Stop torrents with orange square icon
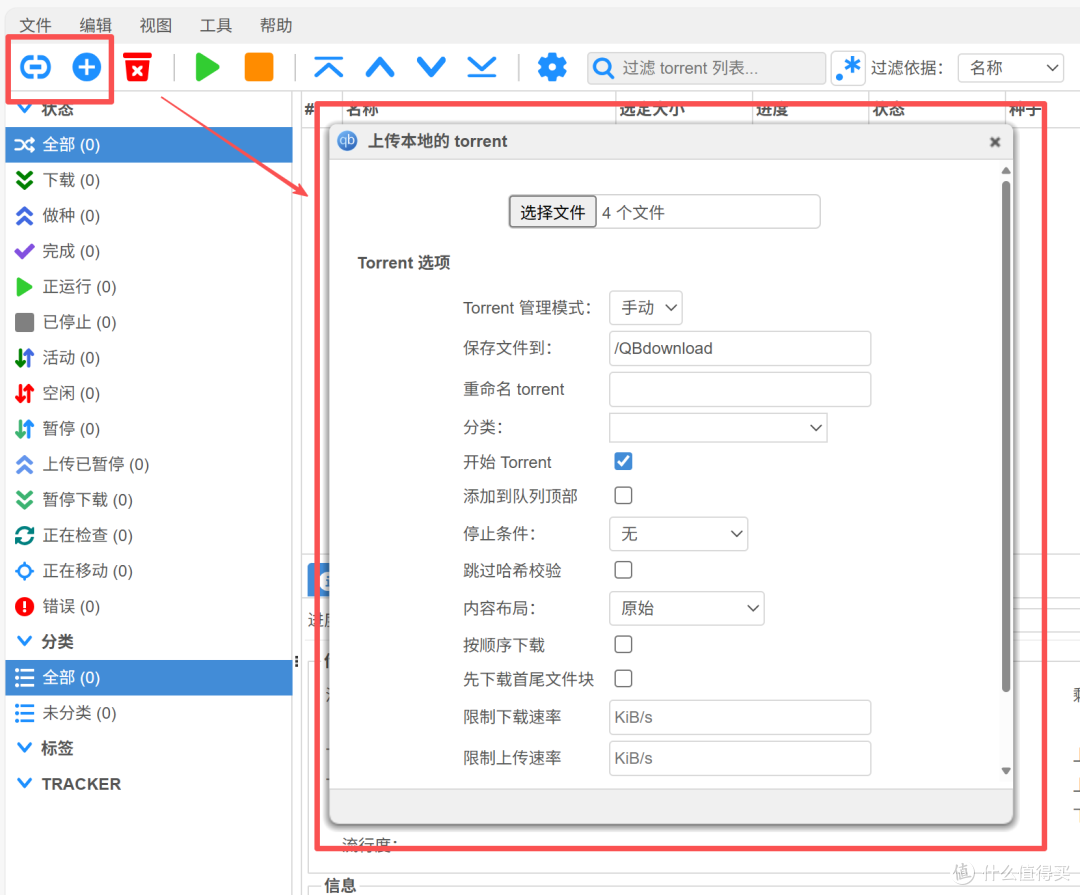The height and width of the screenshot is (895, 1080). tap(259, 67)
